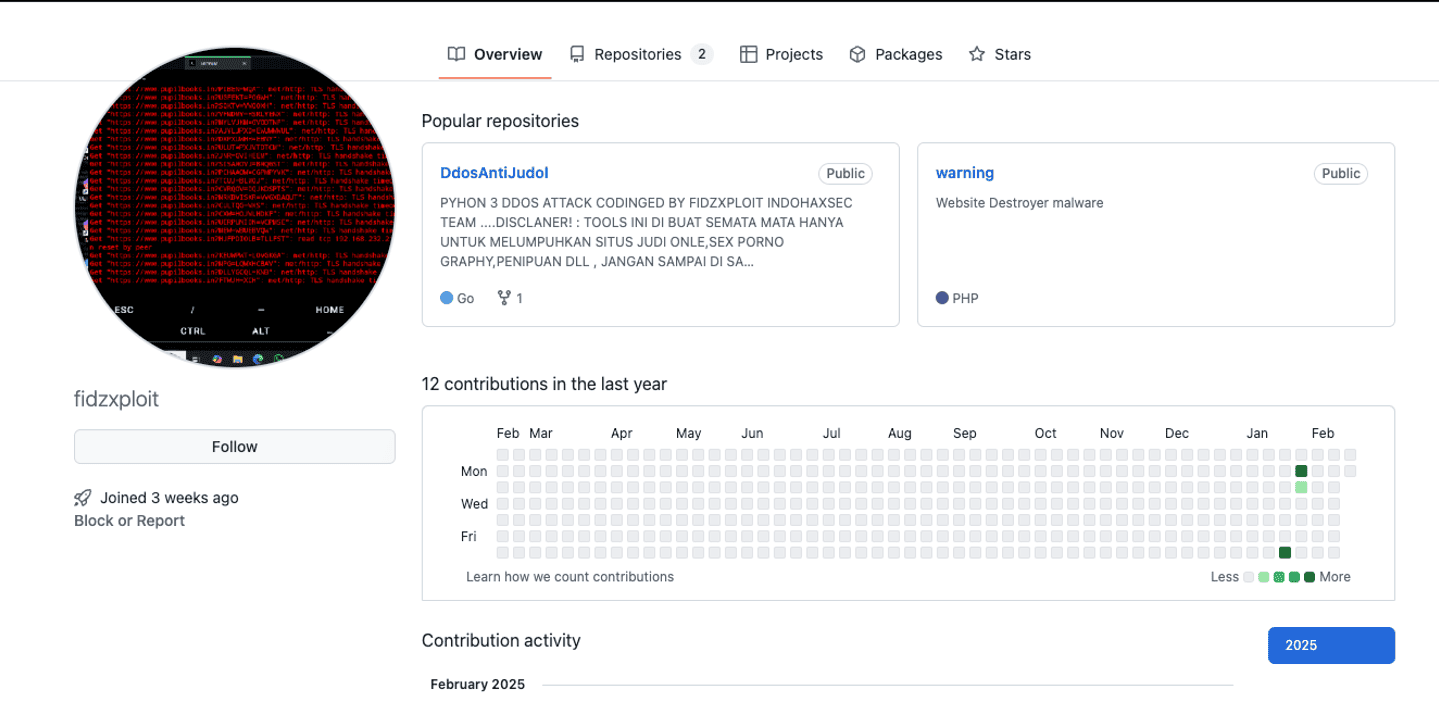Viewport: 1439px width, 714px height.
Task: Click the gray empty legend square
Action: point(1248,577)
